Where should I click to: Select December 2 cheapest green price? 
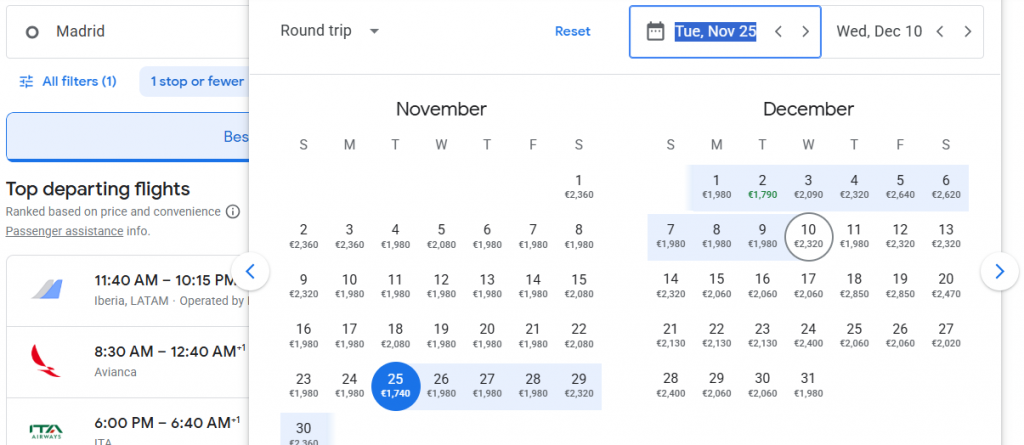(762, 187)
